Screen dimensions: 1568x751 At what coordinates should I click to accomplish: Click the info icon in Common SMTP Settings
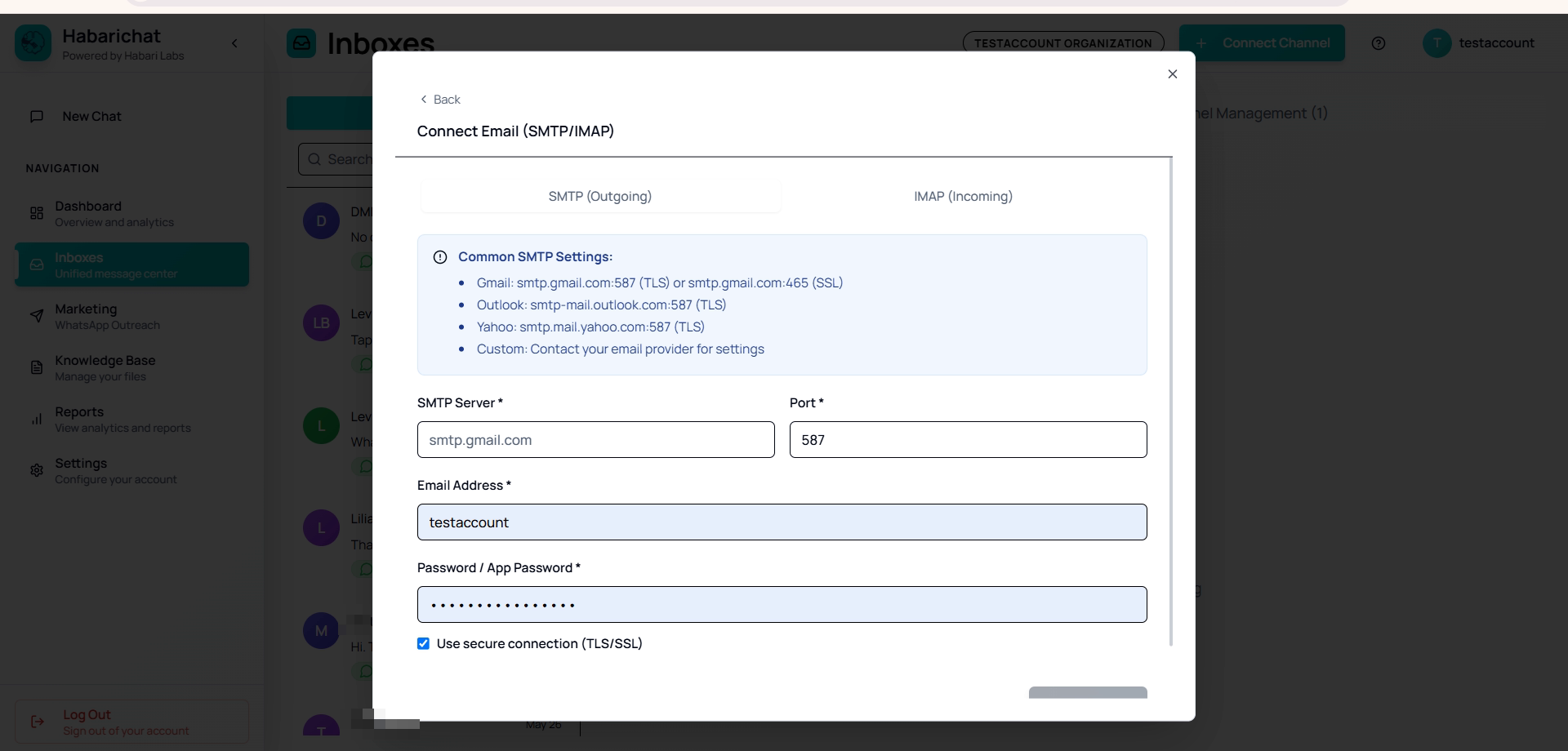point(440,257)
